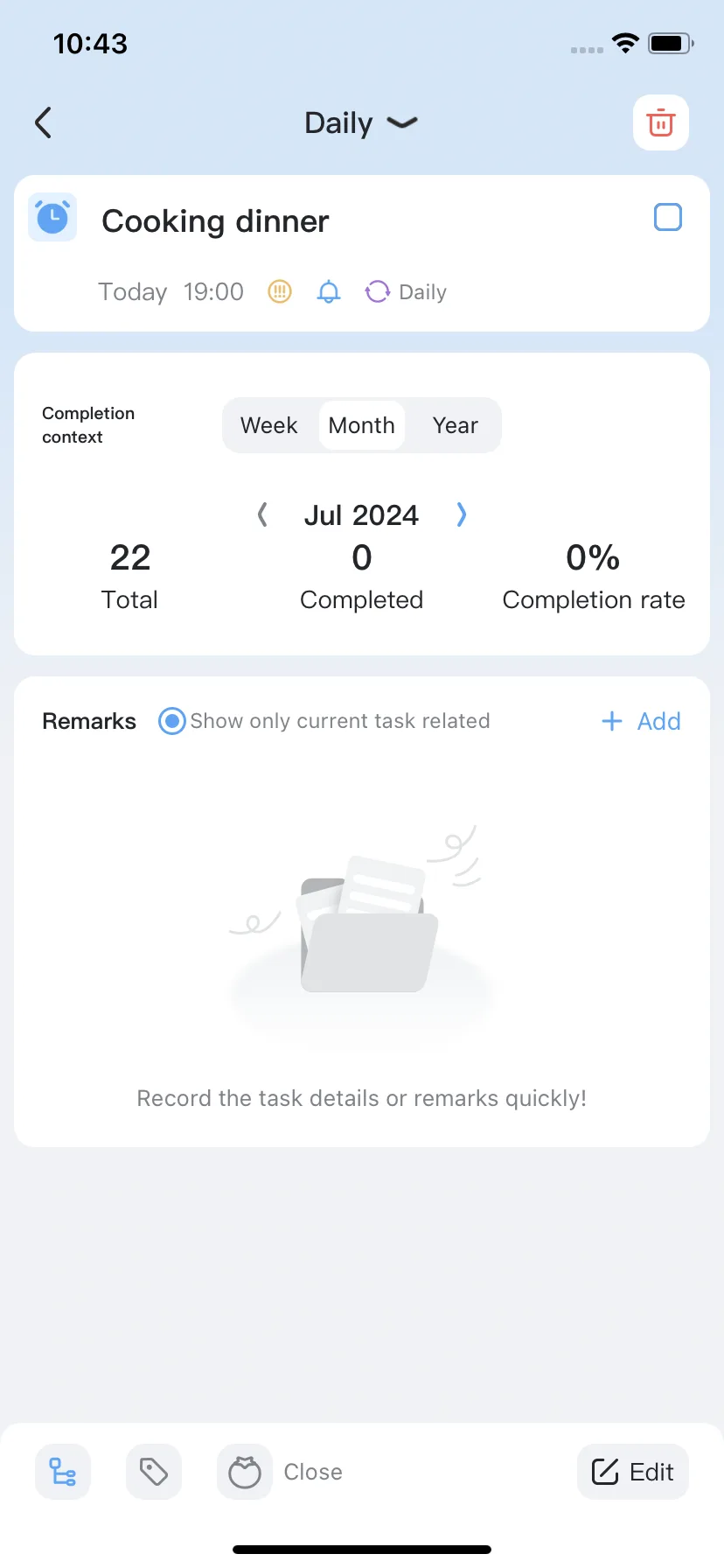Screen dimensions: 724x1568
Task: Tap the Edit button
Action: (x=633, y=1472)
